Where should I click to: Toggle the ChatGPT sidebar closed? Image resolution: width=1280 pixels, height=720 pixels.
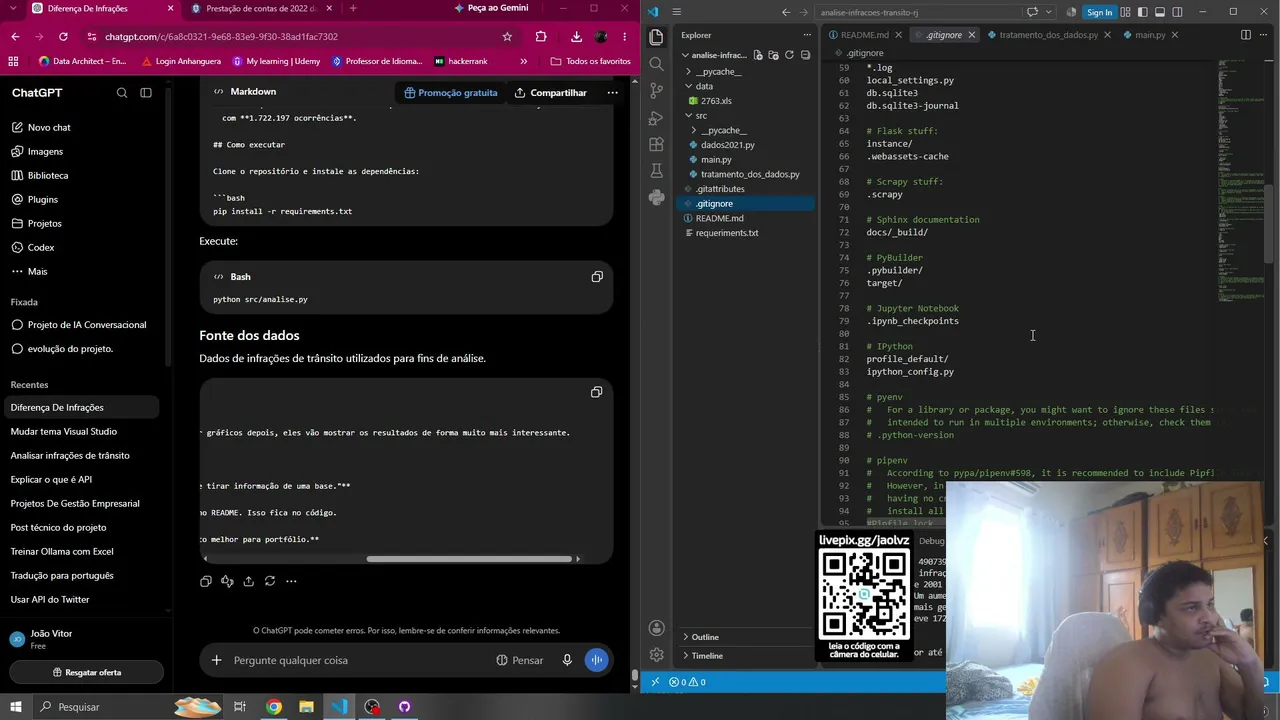(x=146, y=93)
